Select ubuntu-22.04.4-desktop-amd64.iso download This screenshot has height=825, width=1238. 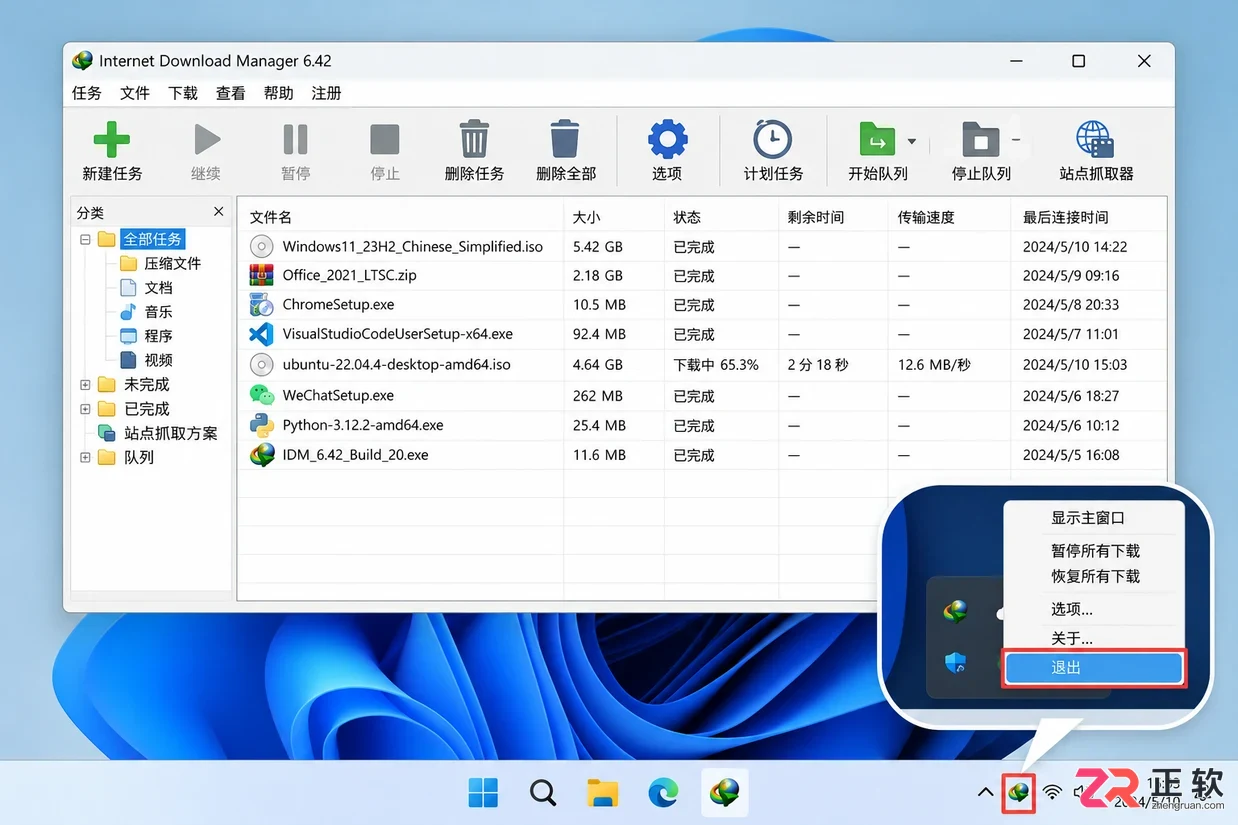point(702,364)
